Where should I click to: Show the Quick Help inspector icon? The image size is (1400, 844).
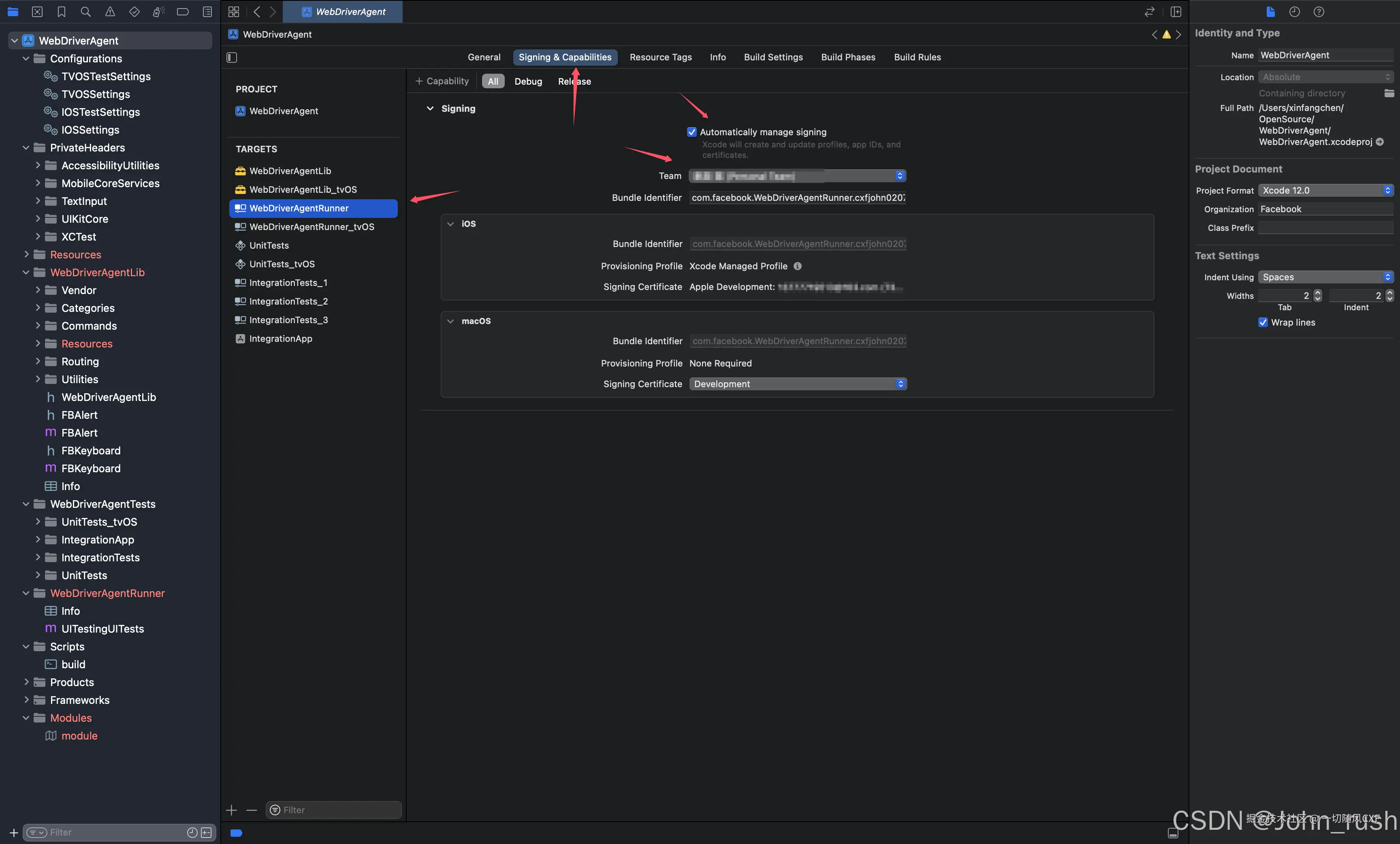(x=1319, y=11)
